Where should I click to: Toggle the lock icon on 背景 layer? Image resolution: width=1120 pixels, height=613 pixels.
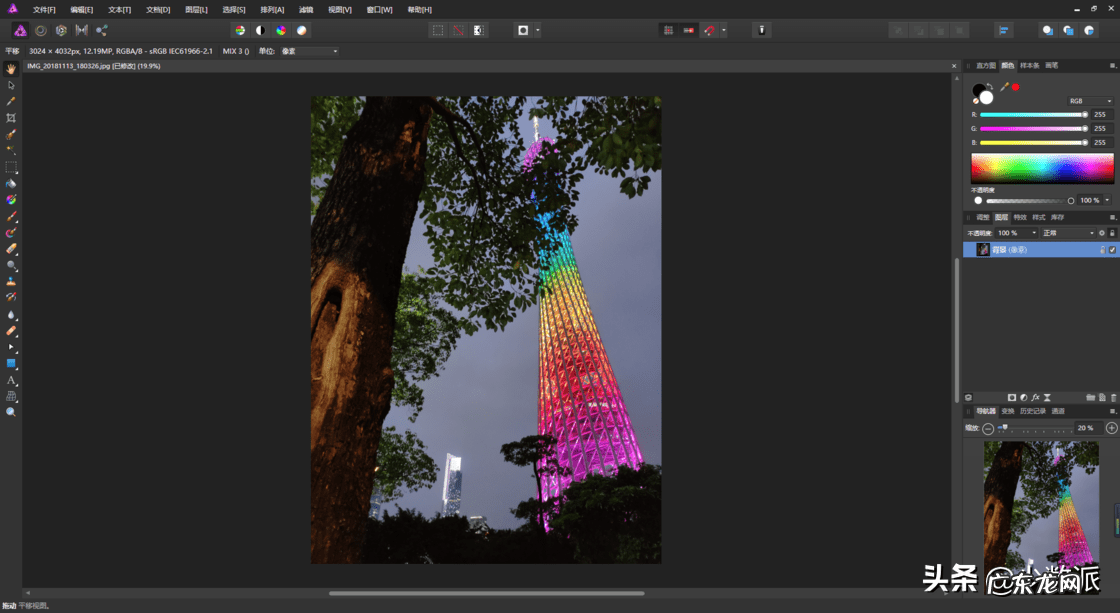pos(1102,249)
